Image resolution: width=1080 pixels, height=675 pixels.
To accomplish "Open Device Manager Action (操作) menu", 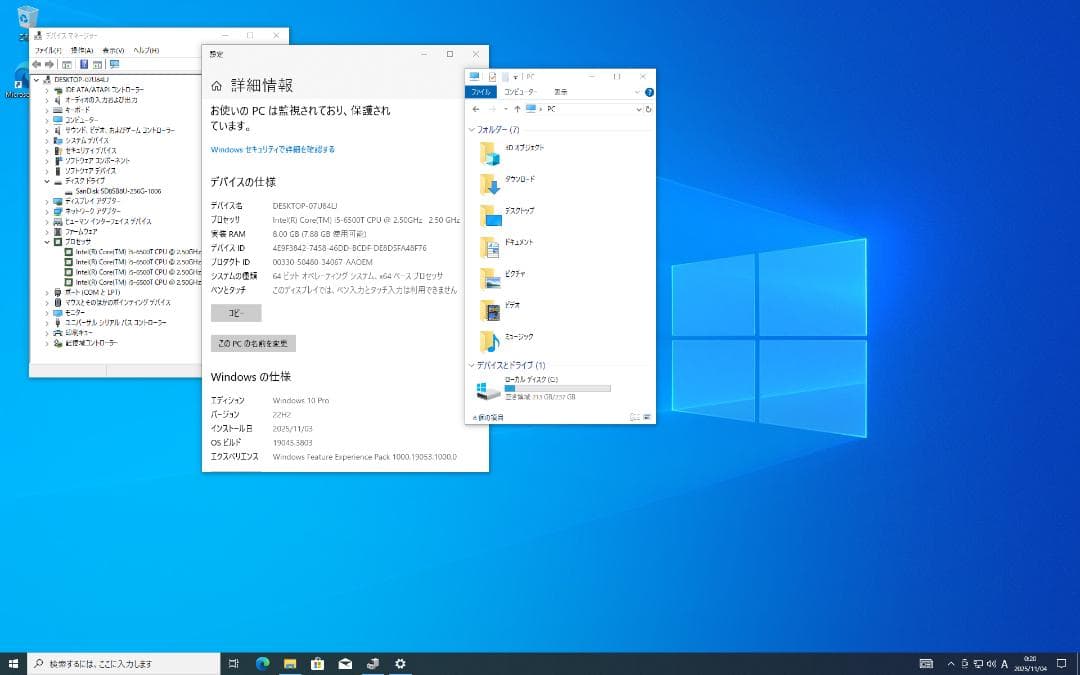I will 82,50.
